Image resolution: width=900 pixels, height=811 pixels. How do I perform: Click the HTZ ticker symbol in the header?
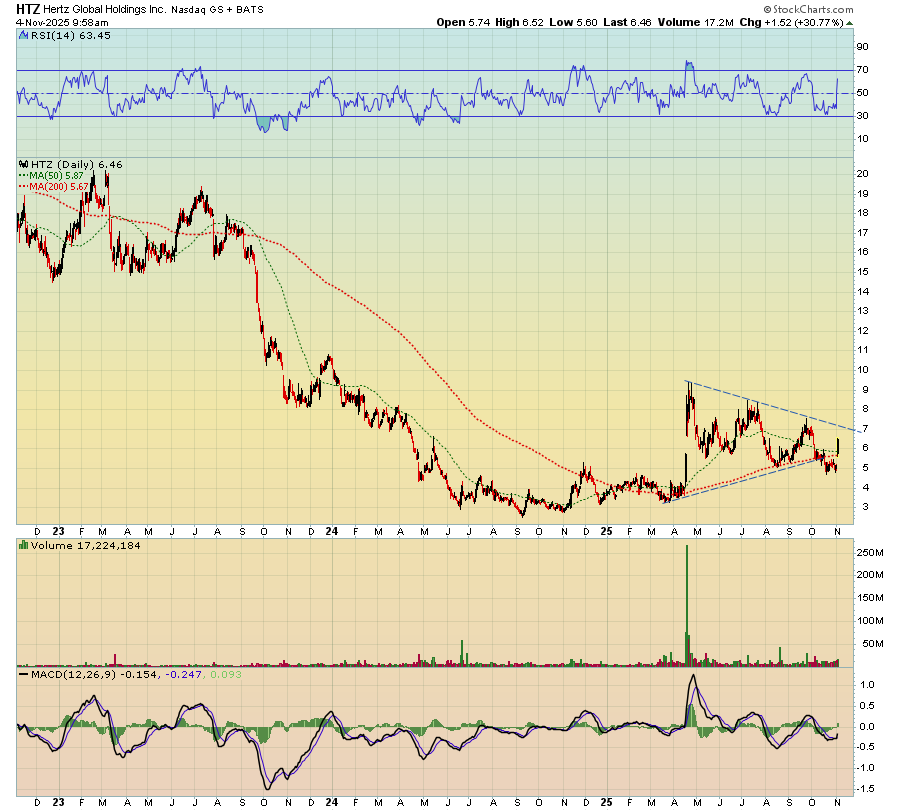pos(28,9)
